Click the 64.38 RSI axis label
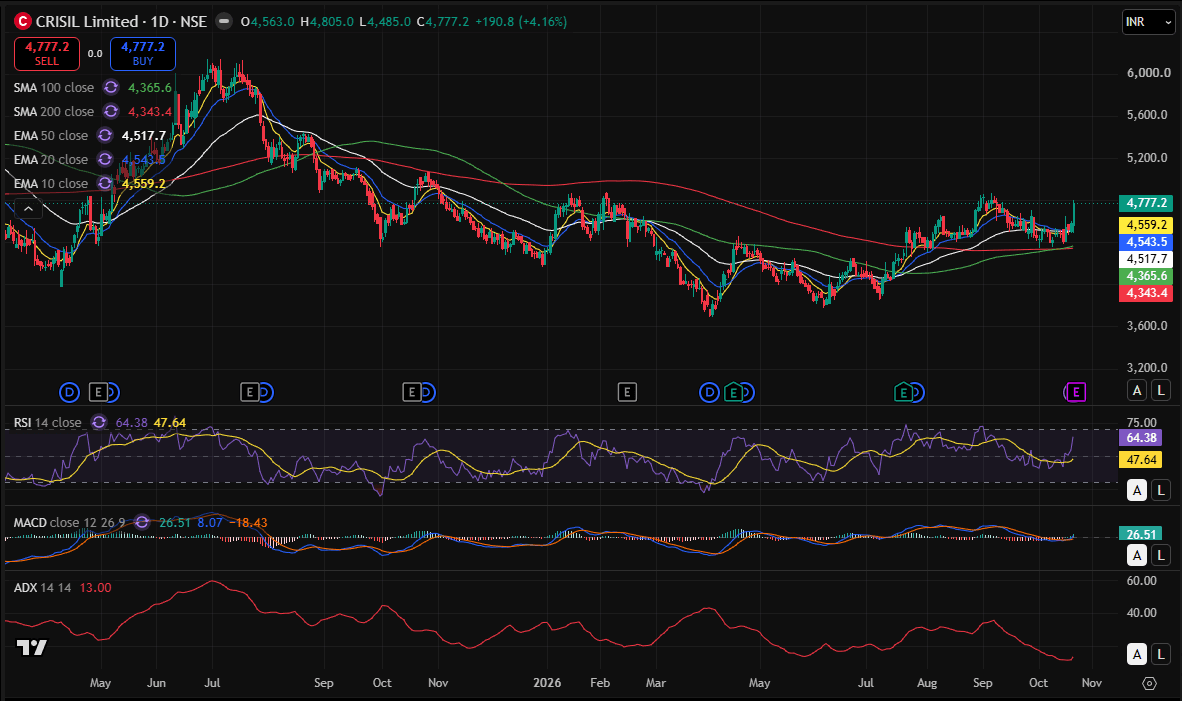Image resolution: width=1182 pixels, height=701 pixels. click(1141, 438)
